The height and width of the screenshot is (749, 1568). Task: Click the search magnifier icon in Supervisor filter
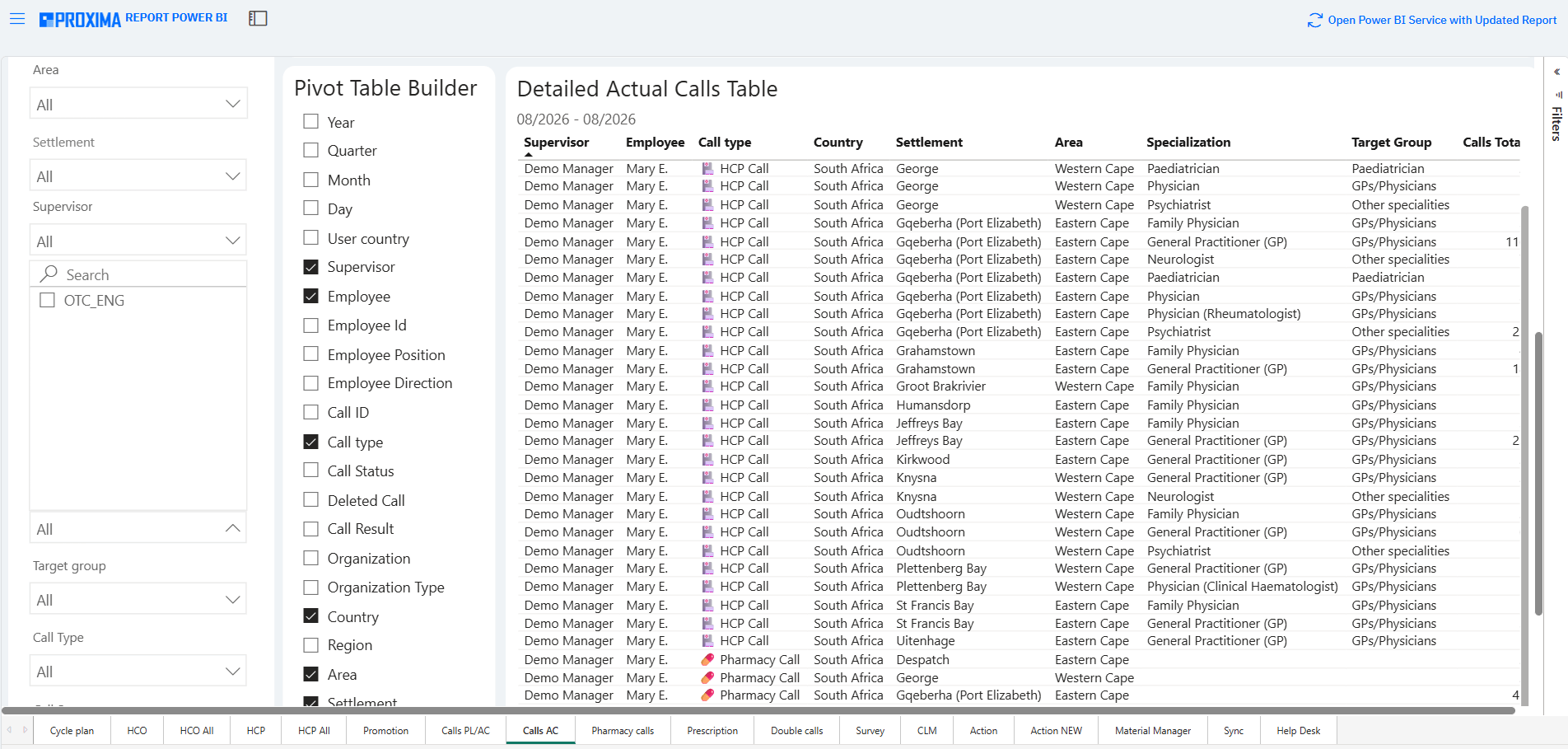tap(49, 274)
